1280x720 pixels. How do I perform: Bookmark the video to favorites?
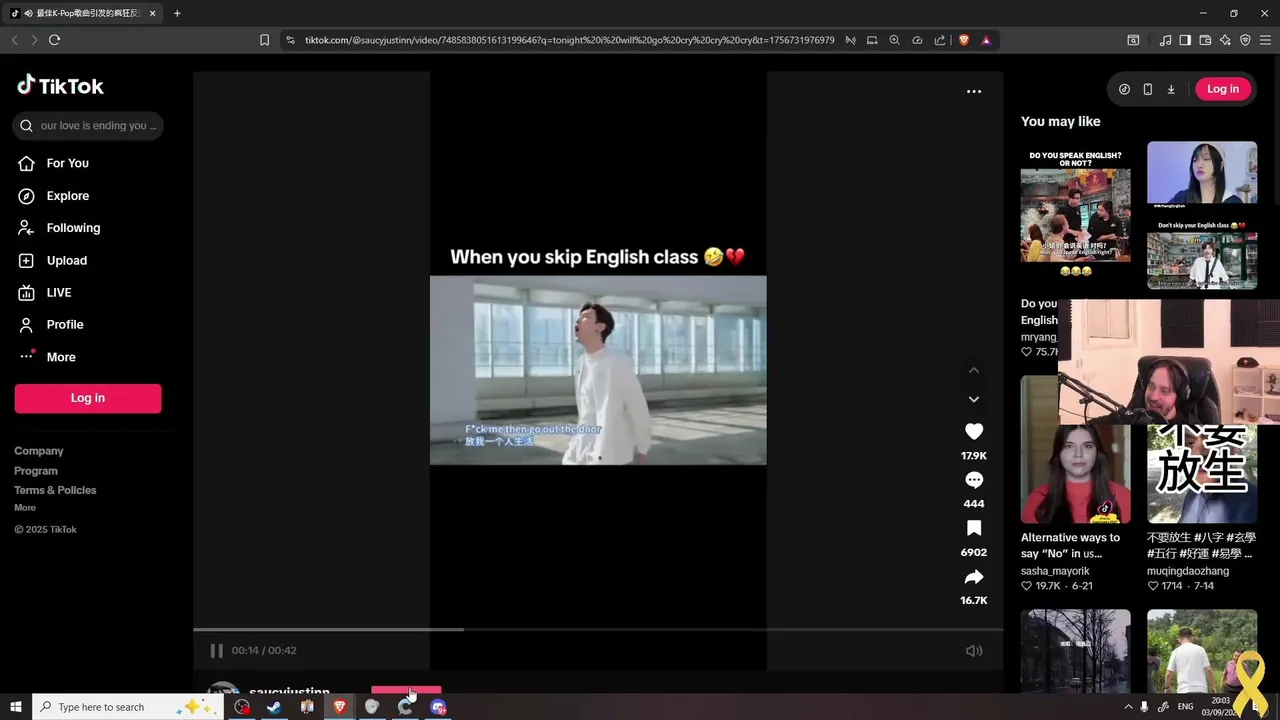point(974,528)
